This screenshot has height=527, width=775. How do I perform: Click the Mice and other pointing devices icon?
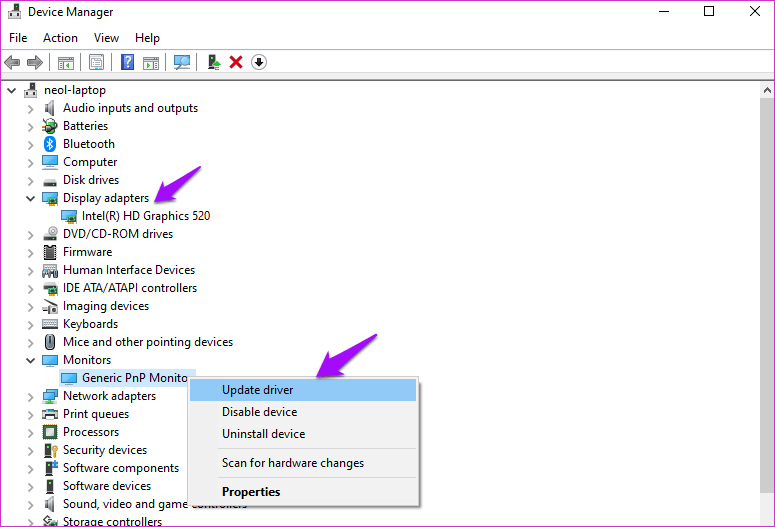49,342
